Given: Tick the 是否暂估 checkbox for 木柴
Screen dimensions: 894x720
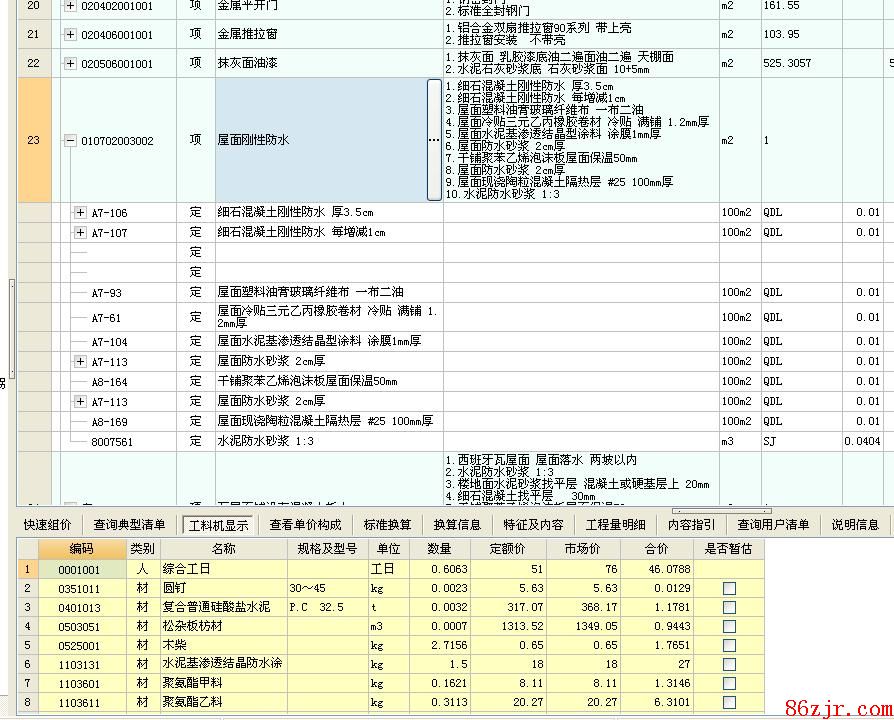Looking at the screenshot, I should (729, 646).
